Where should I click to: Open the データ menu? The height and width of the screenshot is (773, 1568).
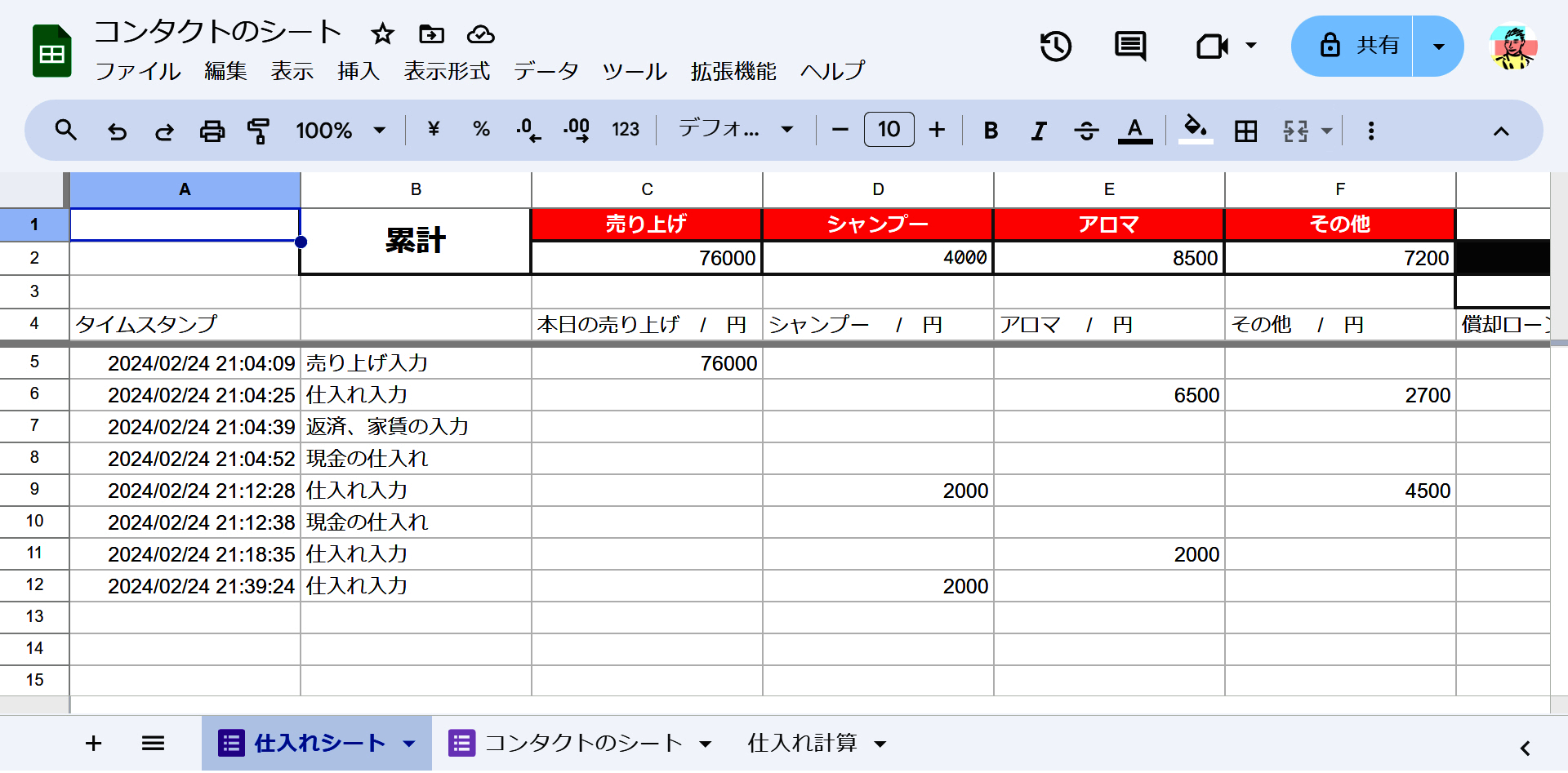click(546, 72)
